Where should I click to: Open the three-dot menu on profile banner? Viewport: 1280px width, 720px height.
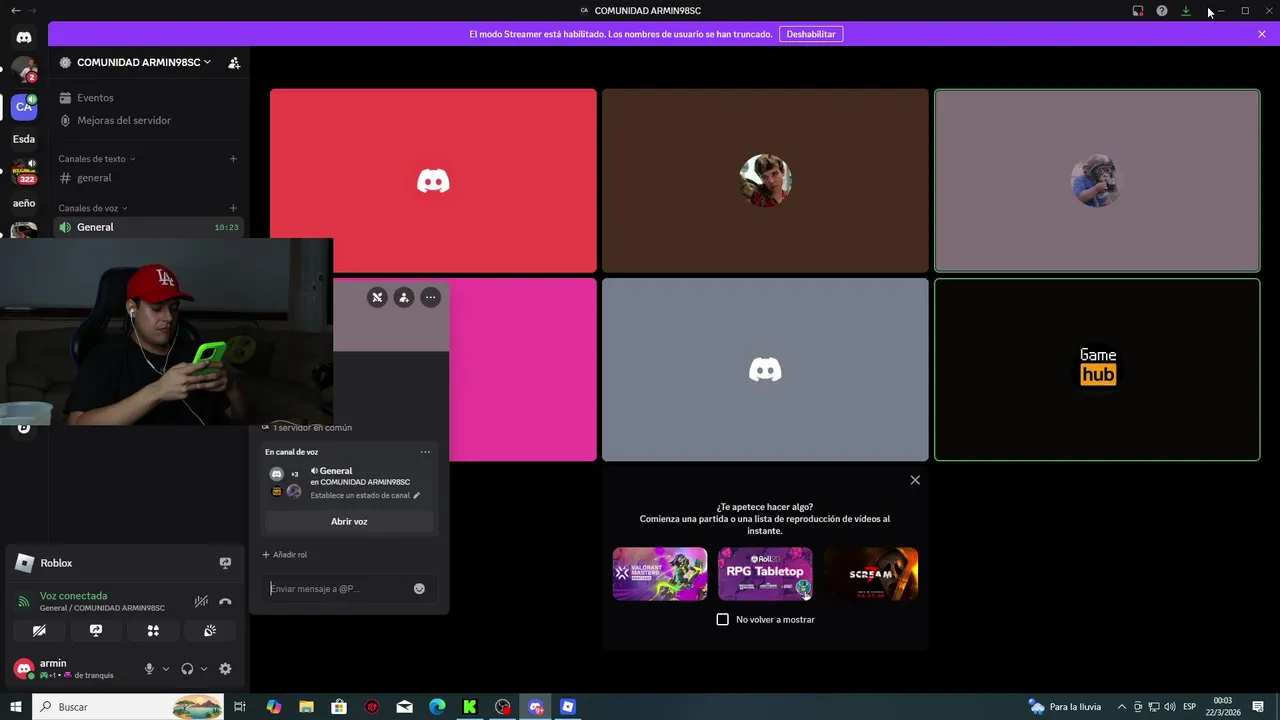point(430,297)
